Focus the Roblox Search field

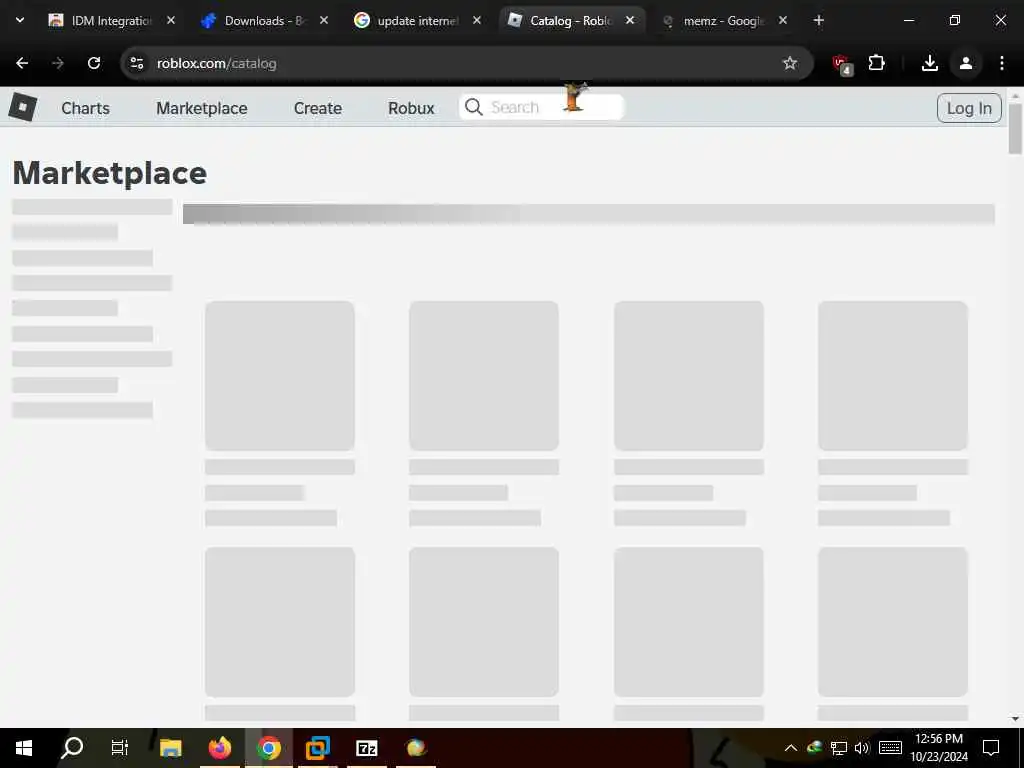(x=541, y=107)
